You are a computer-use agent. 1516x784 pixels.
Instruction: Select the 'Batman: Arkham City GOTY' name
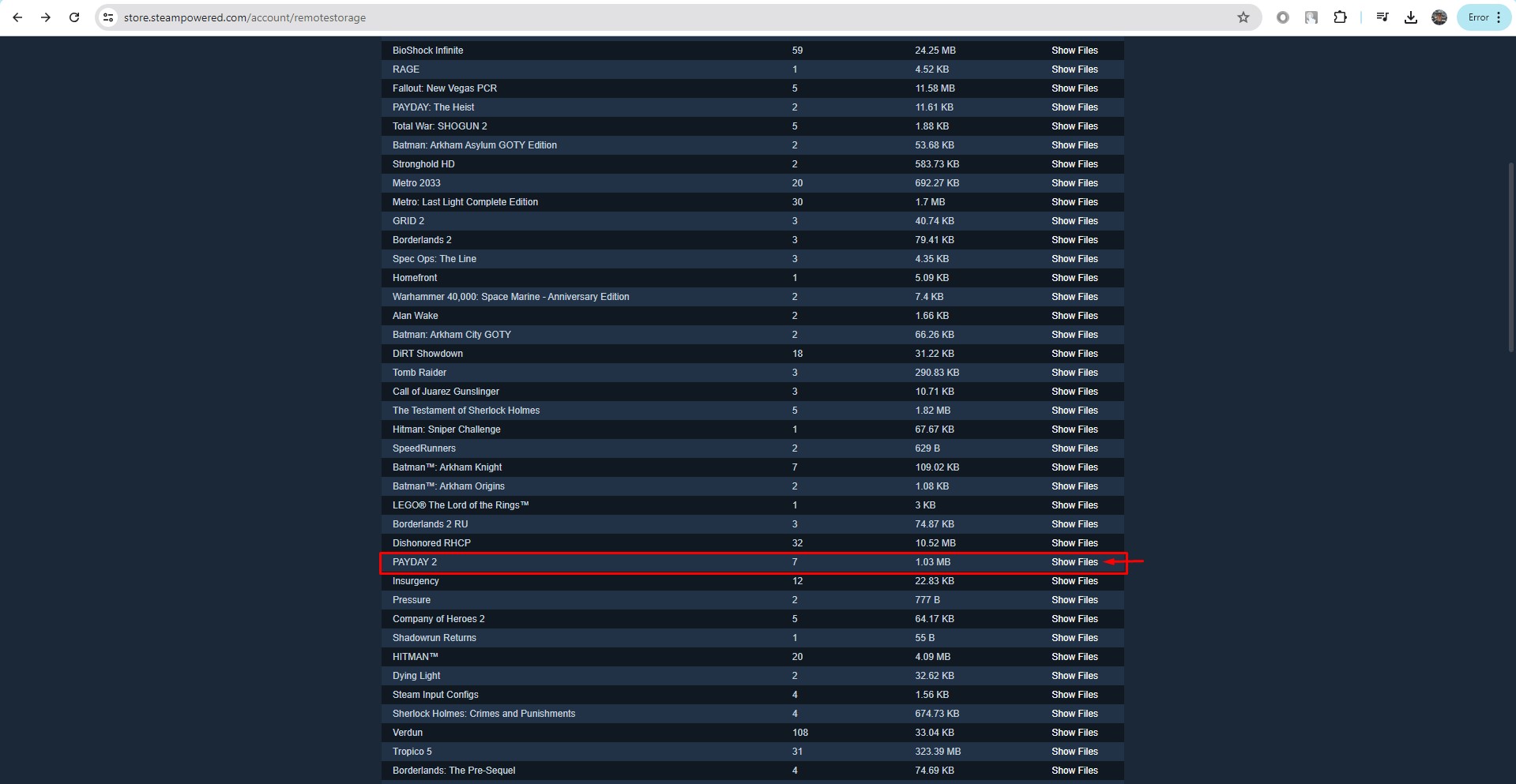[x=452, y=335]
